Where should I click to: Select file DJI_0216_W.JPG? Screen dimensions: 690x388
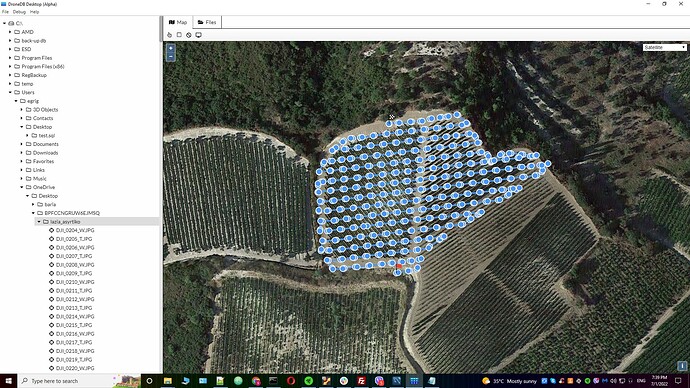click(x=75, y=333)
